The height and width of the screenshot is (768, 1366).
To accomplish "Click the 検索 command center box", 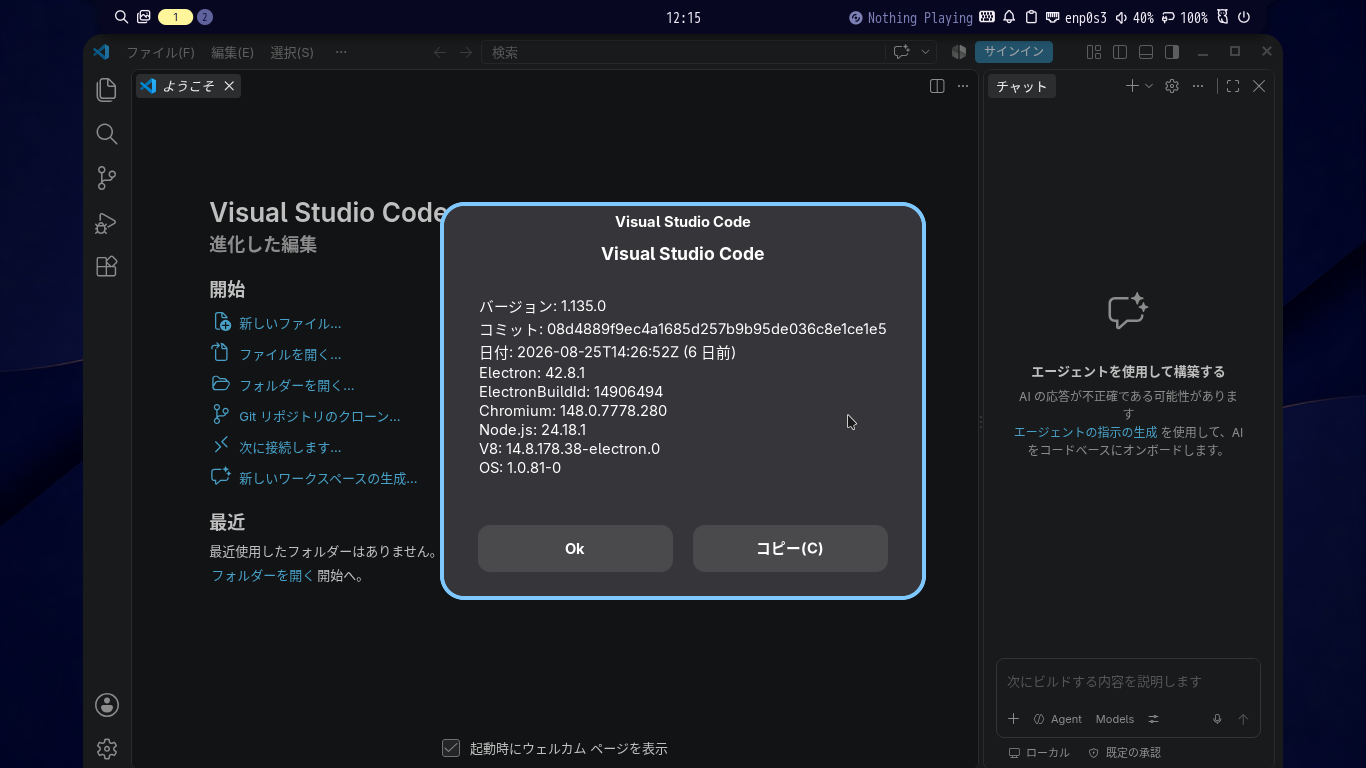I will (x=683, y=52).
